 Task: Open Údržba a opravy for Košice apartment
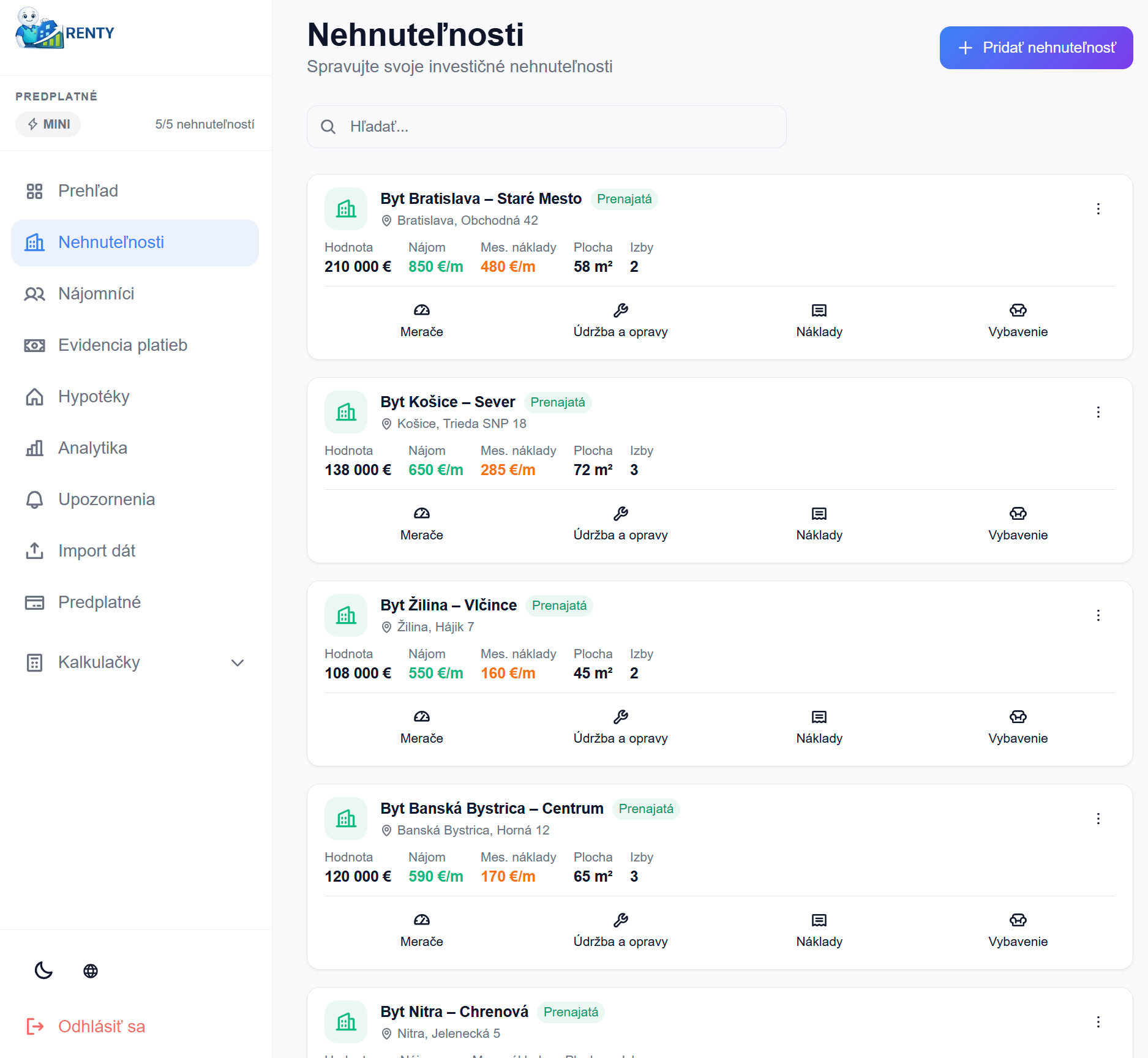(x=620, y=524)
